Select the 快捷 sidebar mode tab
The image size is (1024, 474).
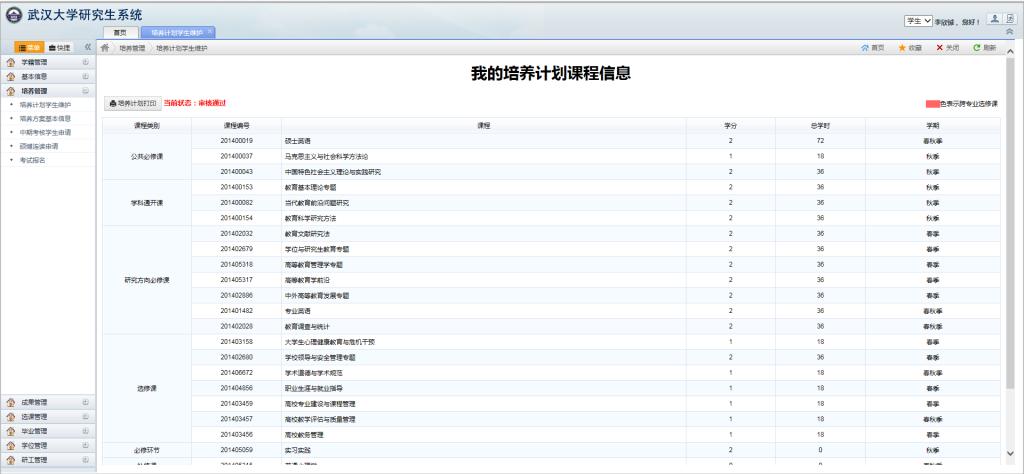[x=60, y=47]
